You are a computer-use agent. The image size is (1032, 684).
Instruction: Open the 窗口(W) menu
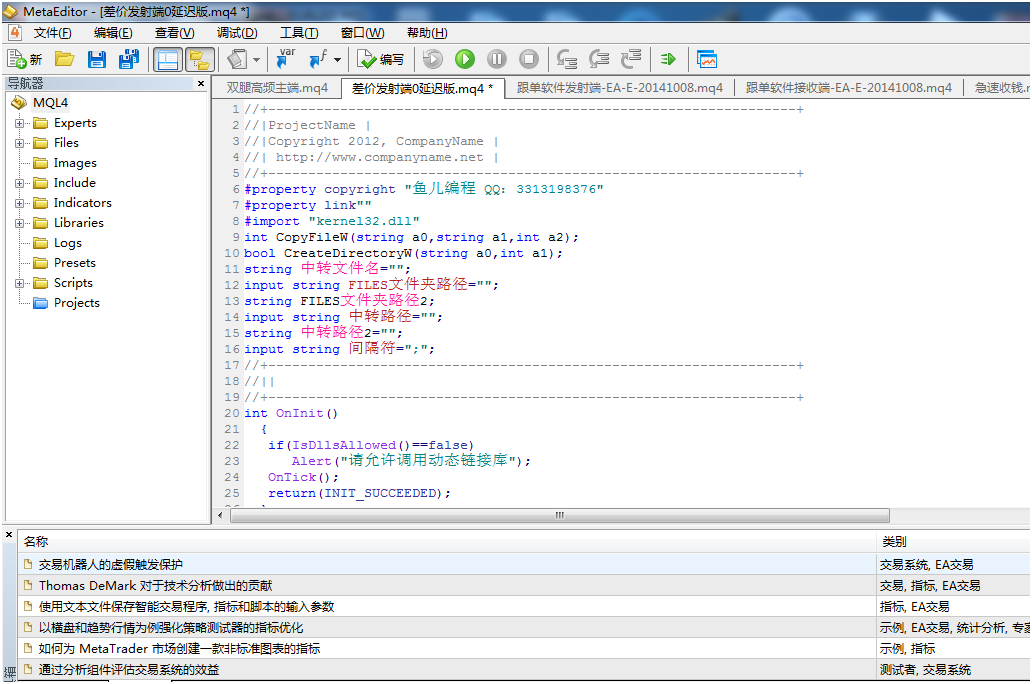click(x=363, y=33)
